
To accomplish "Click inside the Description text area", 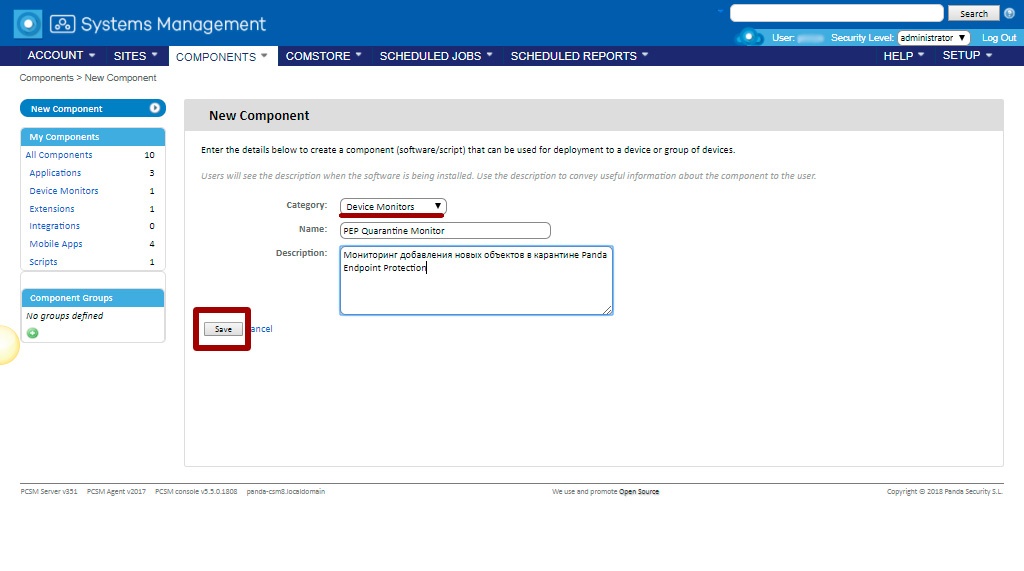I will tap(476, 280).
